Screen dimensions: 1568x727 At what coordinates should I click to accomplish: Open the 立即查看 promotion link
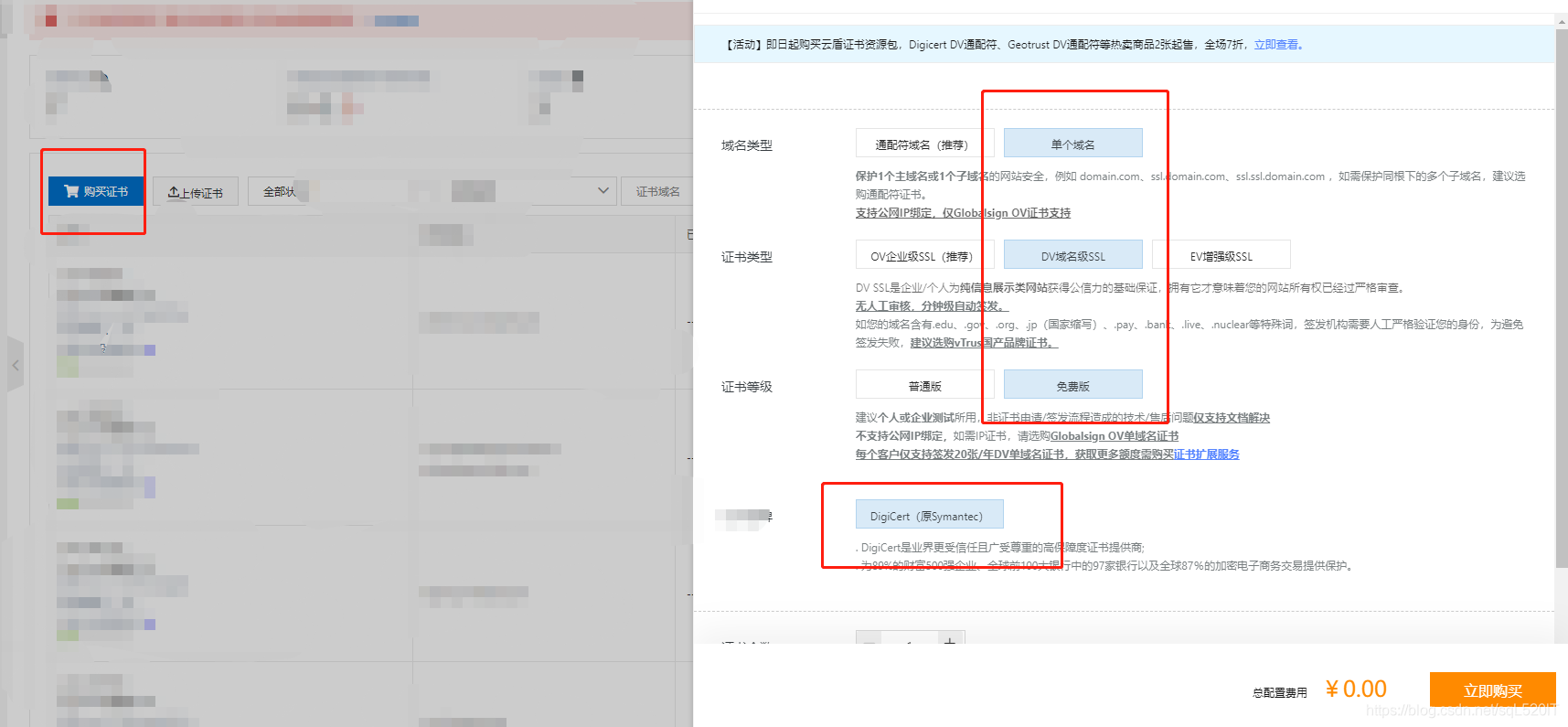point(1276,44)
